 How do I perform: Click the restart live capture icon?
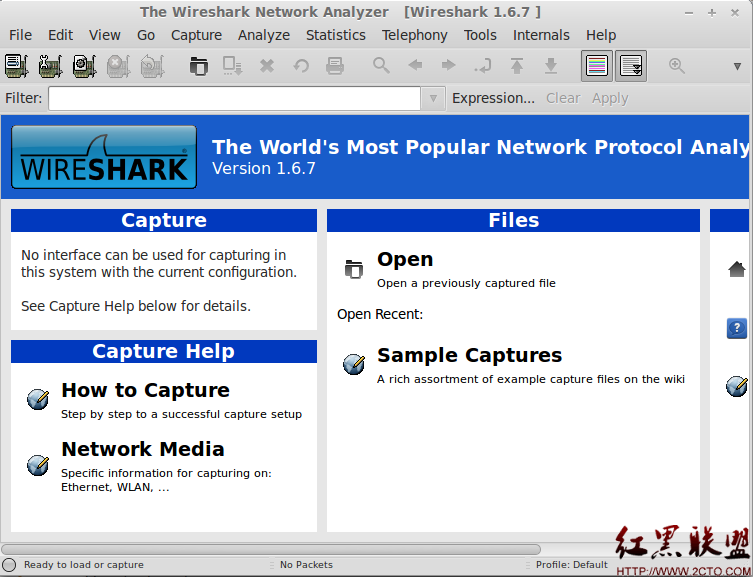[152, 66]
